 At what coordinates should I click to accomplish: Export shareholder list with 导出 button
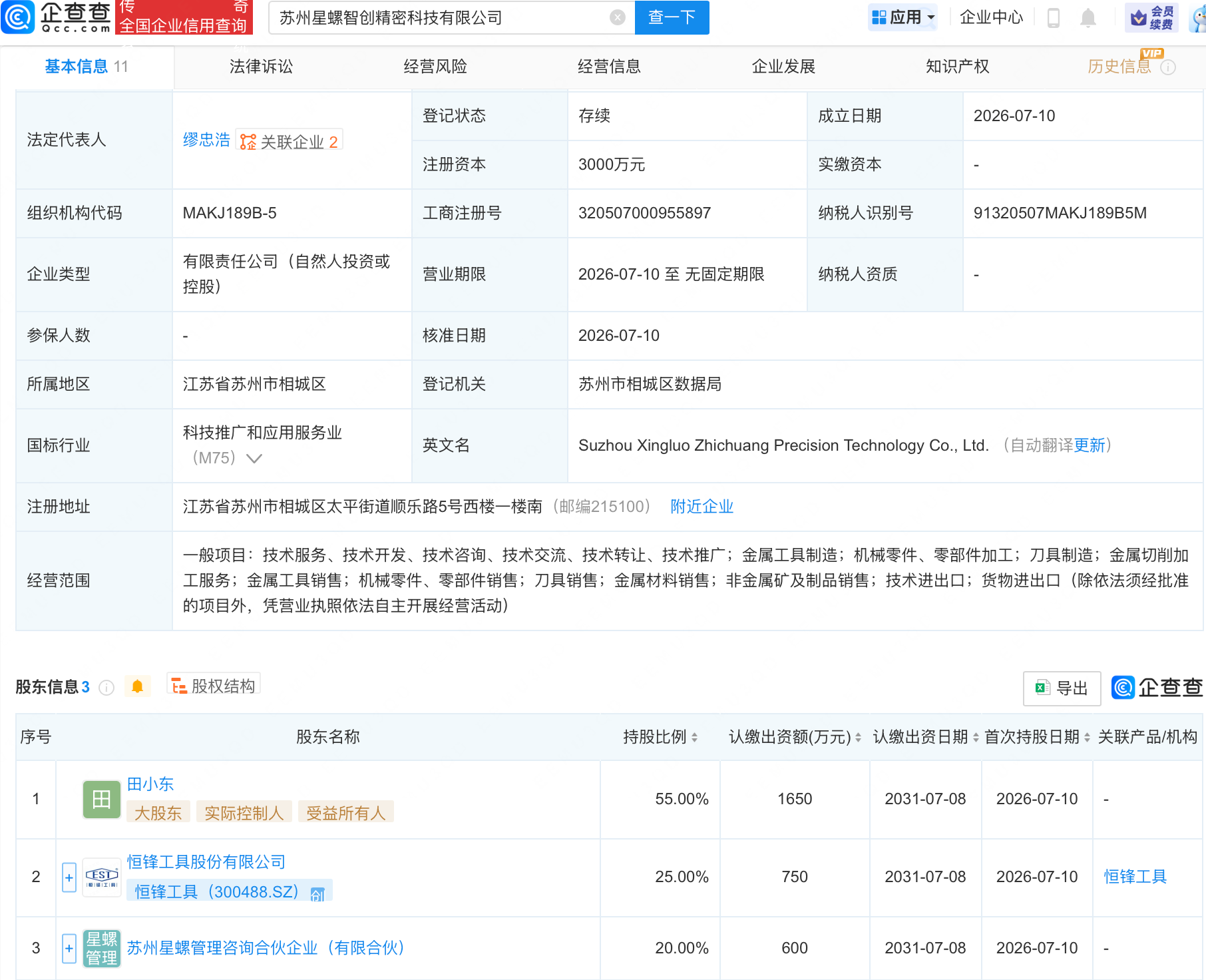1062,688
